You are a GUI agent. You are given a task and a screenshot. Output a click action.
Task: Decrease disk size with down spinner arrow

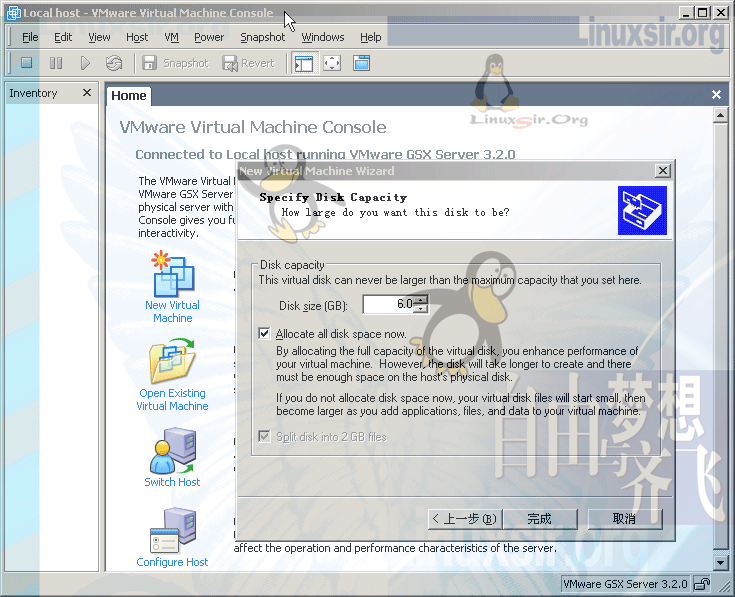pos(421,309)
